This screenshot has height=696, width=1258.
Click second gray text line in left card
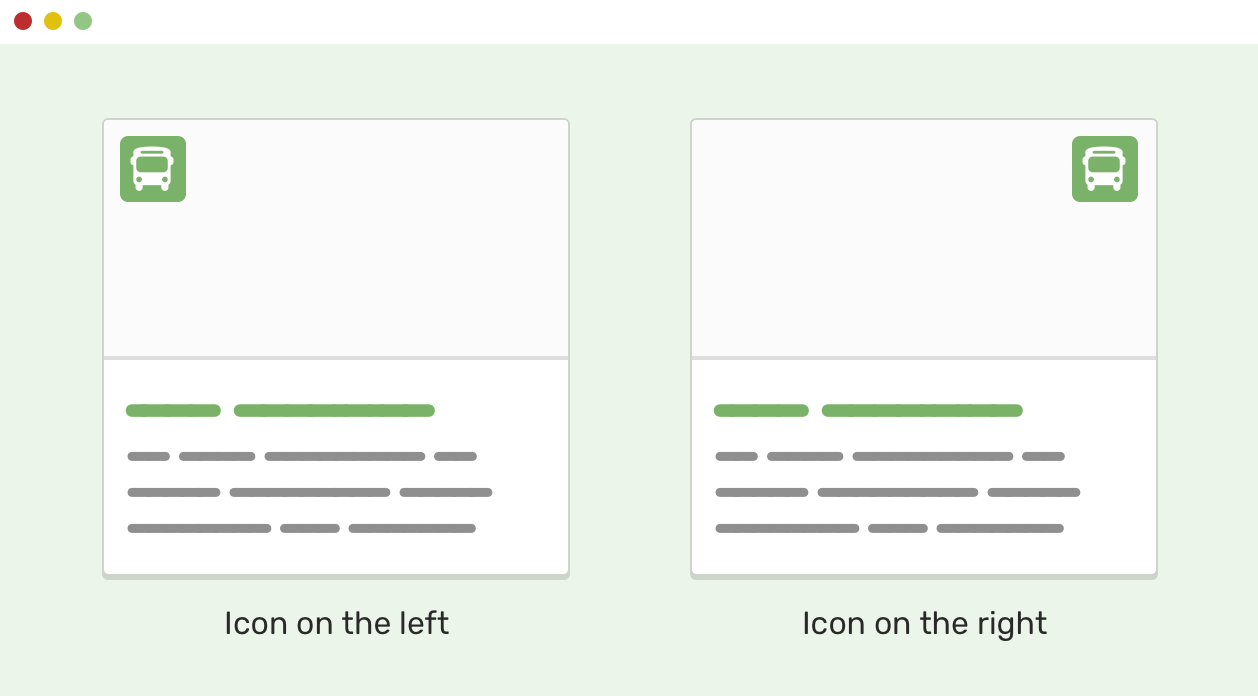tap(309, 492)
